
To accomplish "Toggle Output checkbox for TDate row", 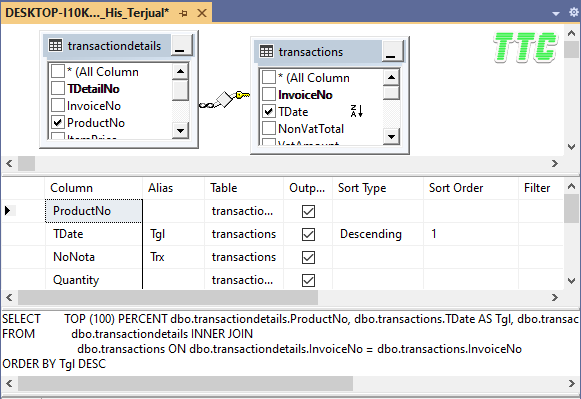I will (x=308, y=234).
